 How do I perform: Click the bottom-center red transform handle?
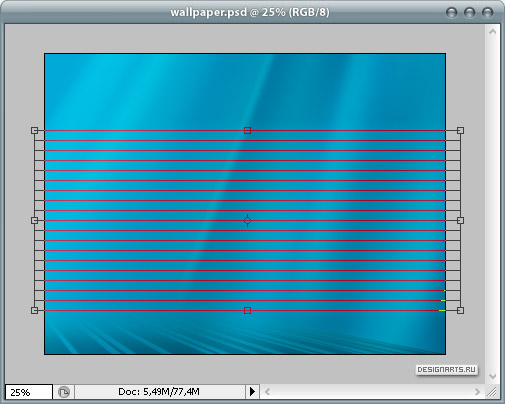coord(247,310)
